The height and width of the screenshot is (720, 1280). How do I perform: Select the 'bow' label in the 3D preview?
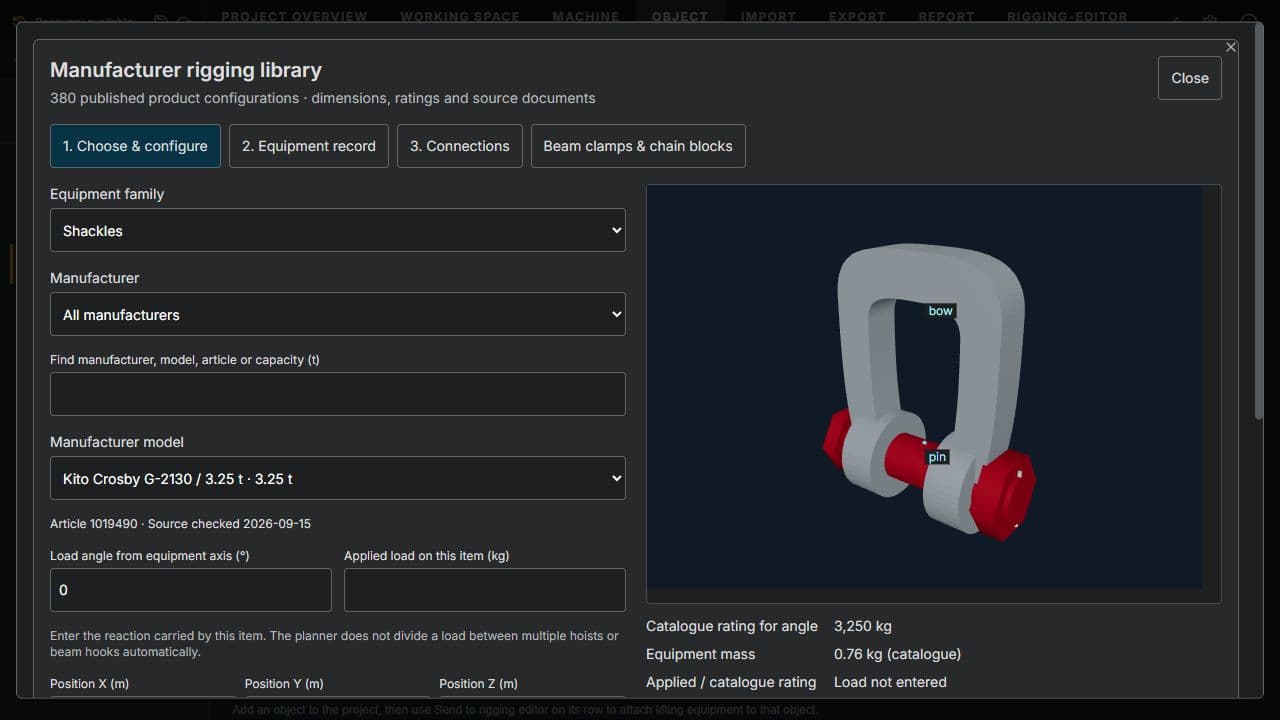[x=940, y=311]
